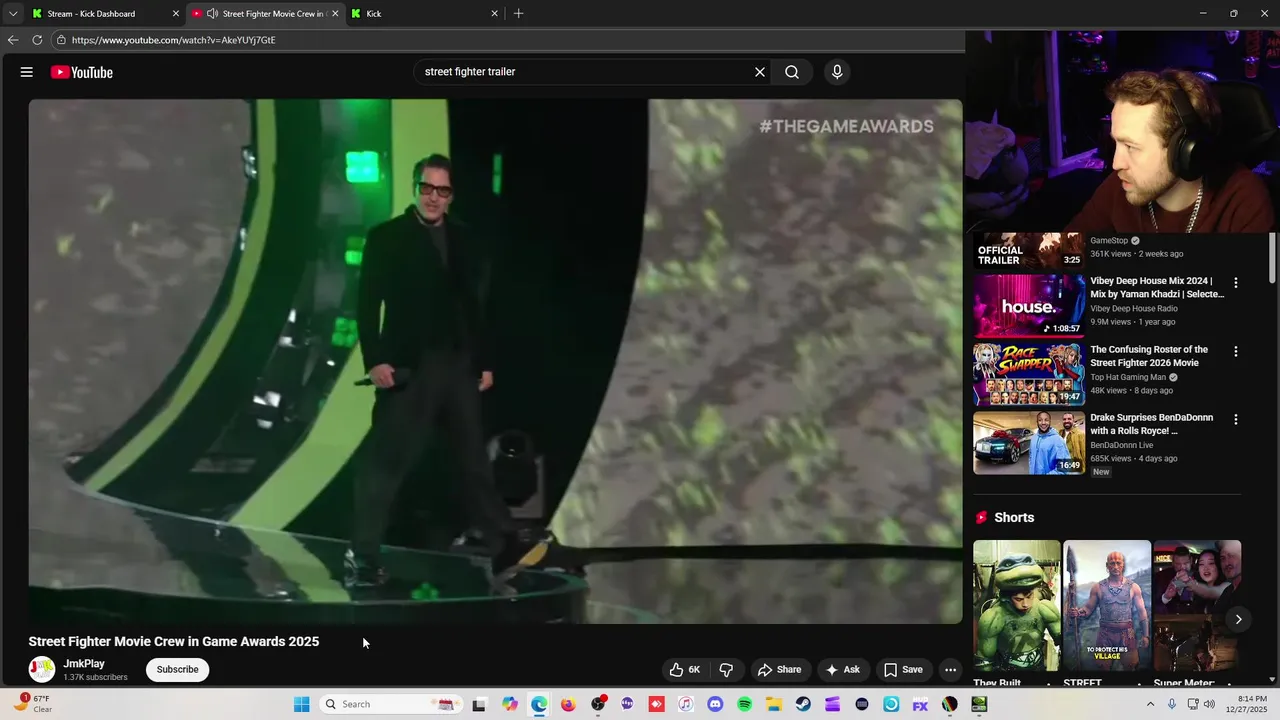1280x720 pixels.
Task: Open a new browser tab with the plus
Action: pyautogui.click(x=518, y=14)
